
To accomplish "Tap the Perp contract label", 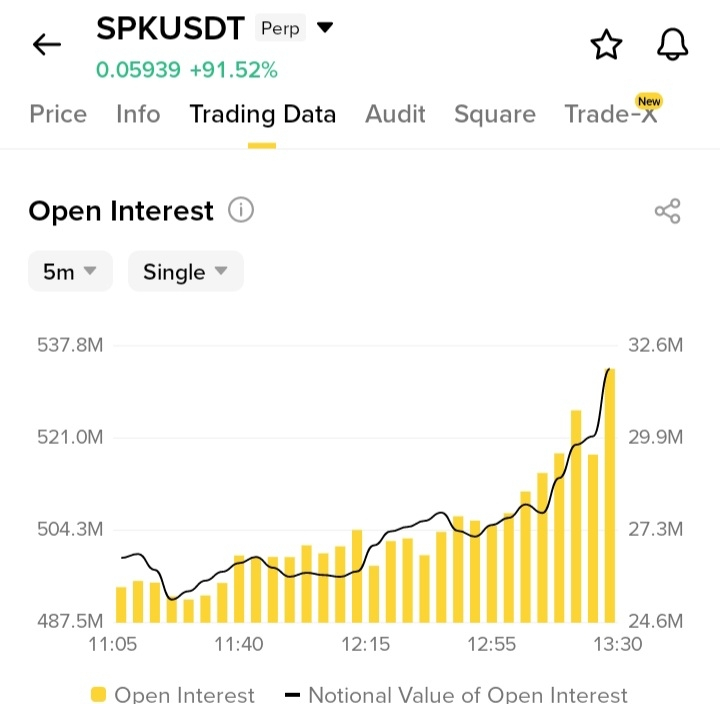I will pyautogui.click(x=280, y=28).
